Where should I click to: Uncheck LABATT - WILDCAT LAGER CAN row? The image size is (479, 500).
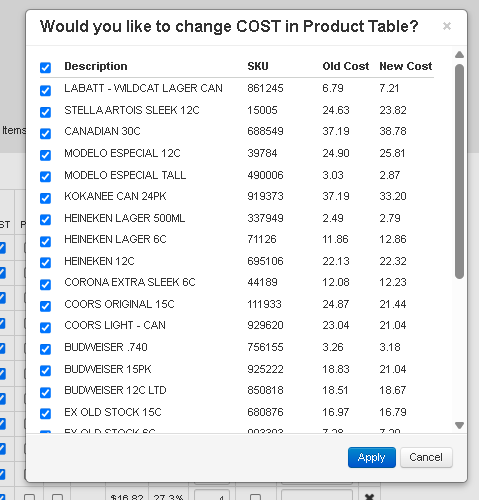coord(45,90)
